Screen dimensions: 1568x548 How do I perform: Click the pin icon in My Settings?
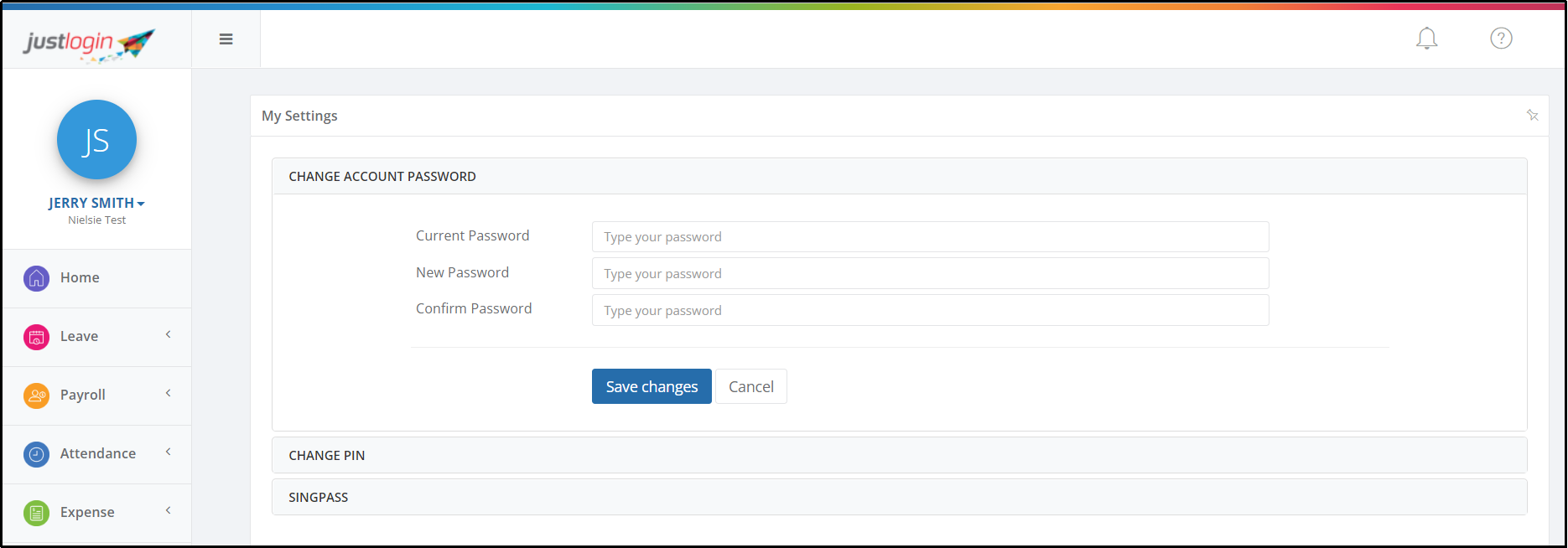(1532, 116)
